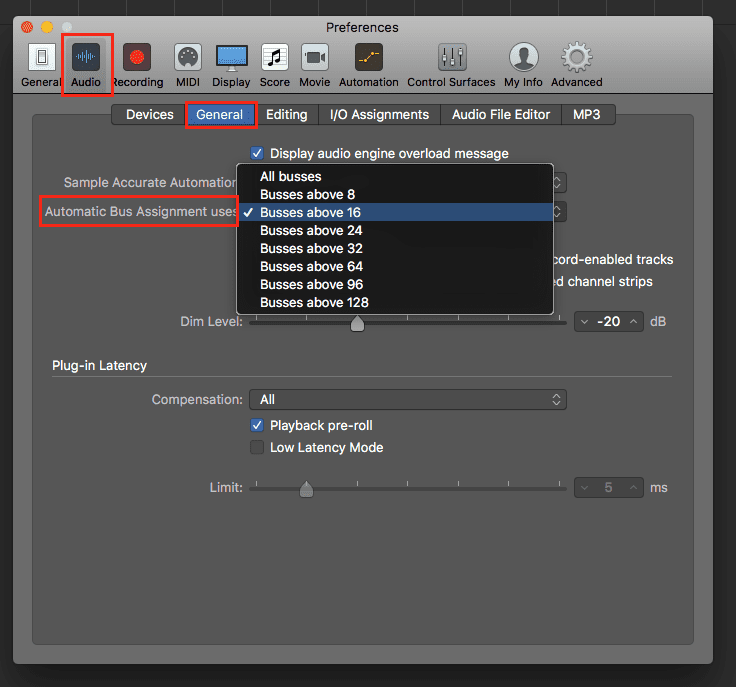Click the Limit value field showing 5
Screen dimensions: 736x687
609,488
